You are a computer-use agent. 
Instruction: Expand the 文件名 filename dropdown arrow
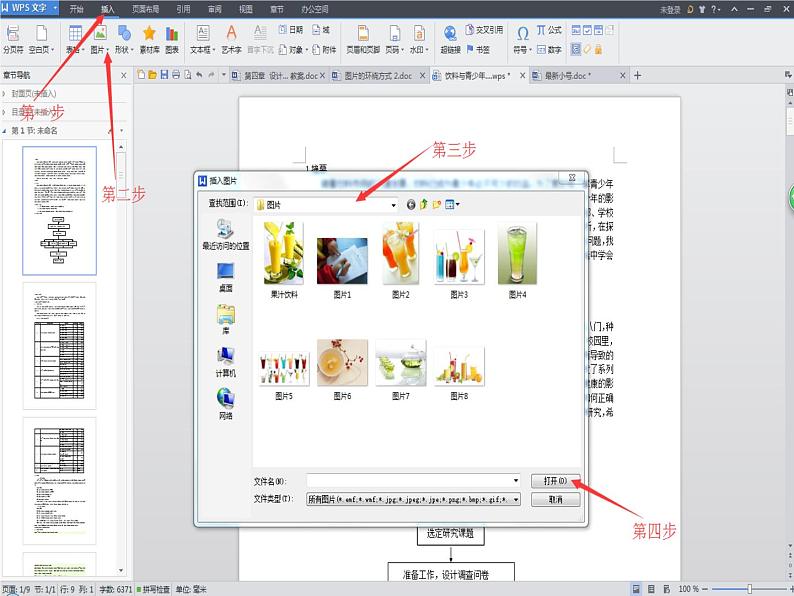[x=515, y=480]
